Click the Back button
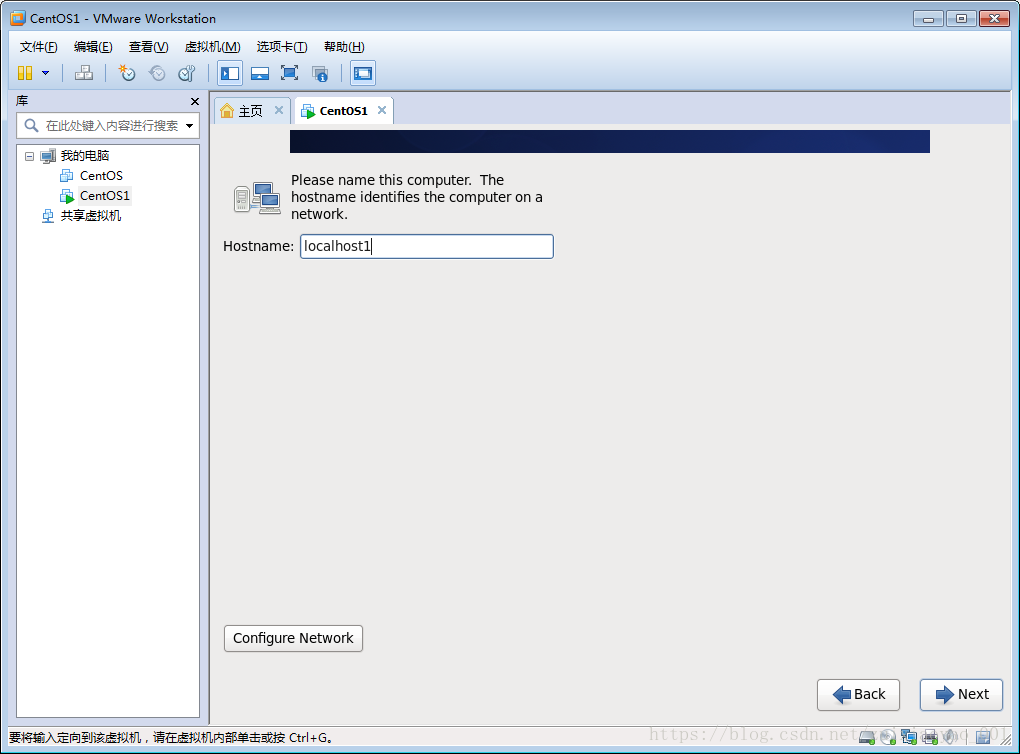1020x754 pixels. (x=858, y=695)
